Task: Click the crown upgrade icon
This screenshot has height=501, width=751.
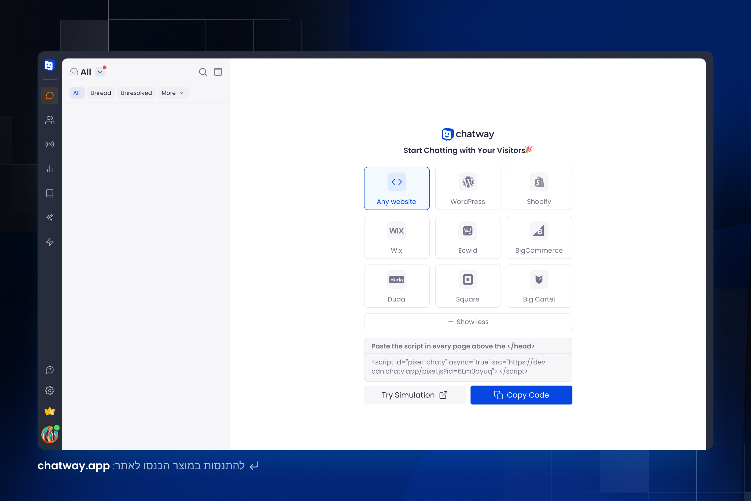Action: [50, 411]
